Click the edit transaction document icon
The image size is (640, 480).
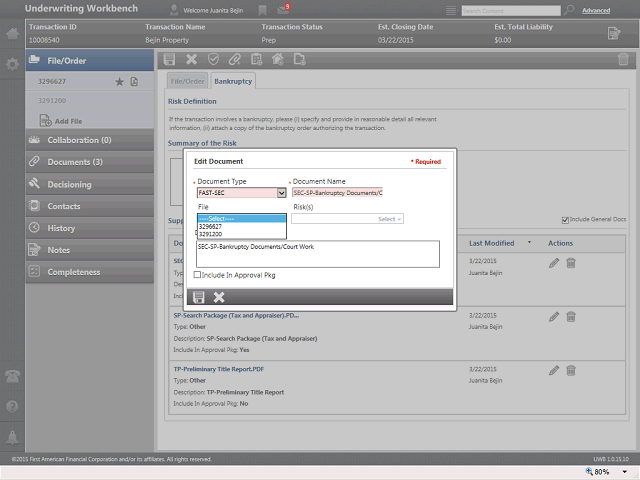[x=614, y=33]
